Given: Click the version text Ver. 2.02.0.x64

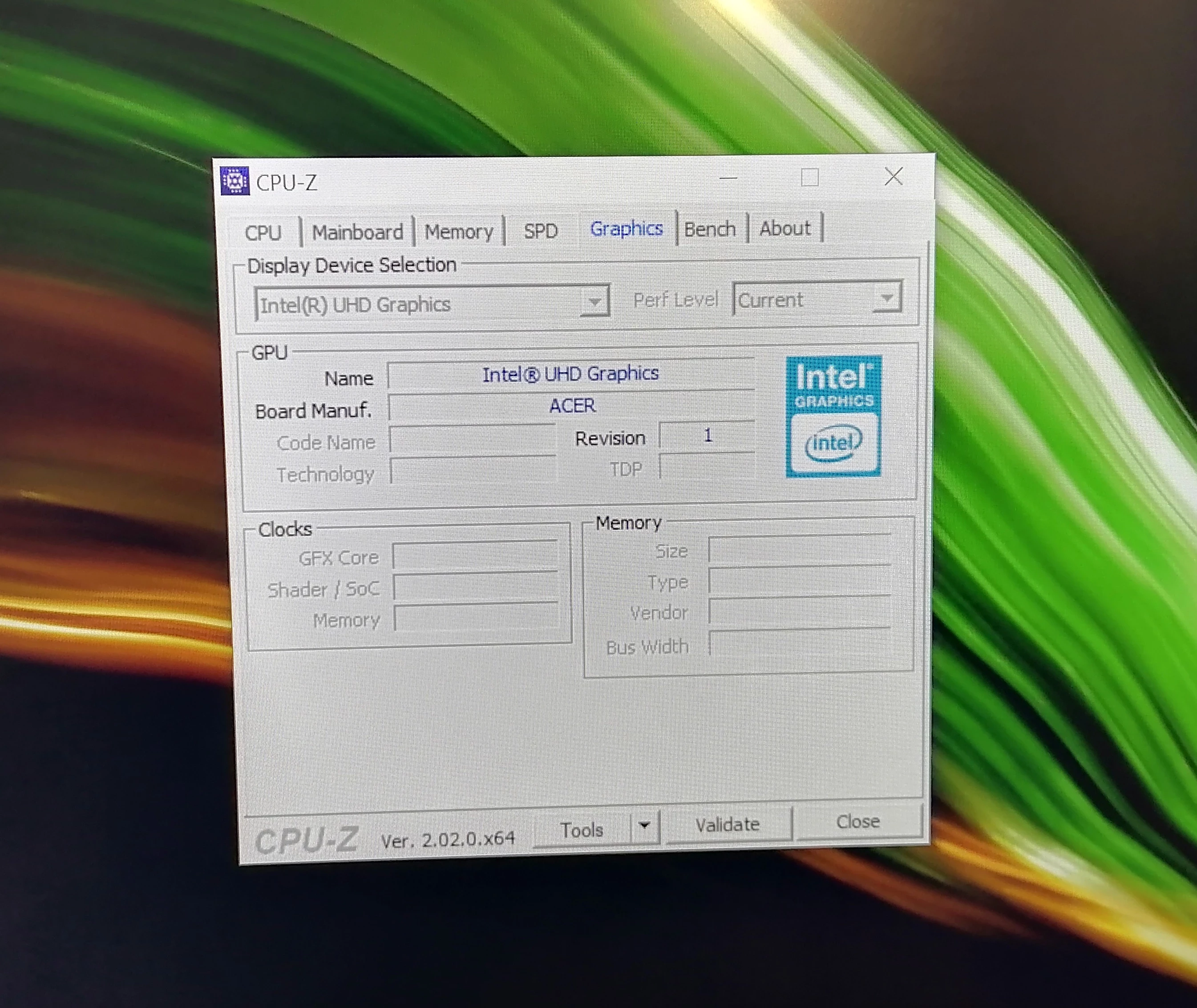Looking at the screenshot, I should click(x=448, y=839).
